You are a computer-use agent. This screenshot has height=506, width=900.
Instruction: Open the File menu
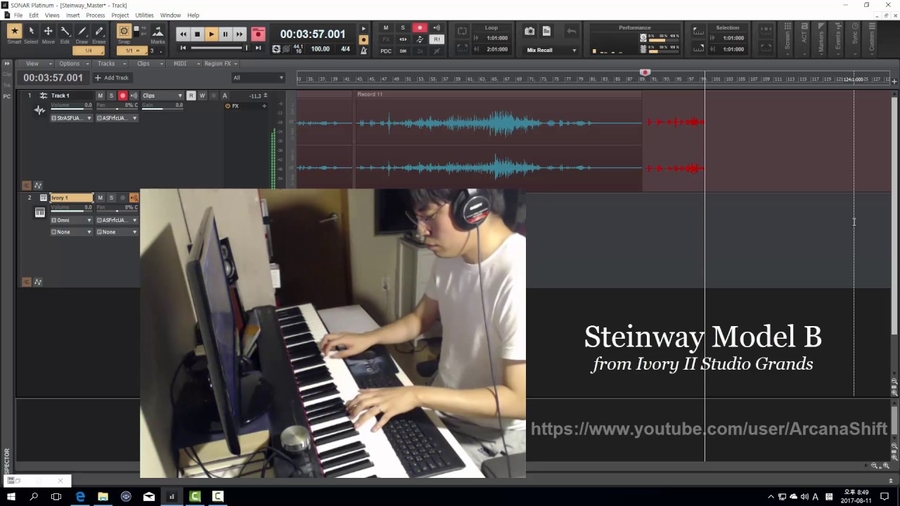tap(18, 15)
